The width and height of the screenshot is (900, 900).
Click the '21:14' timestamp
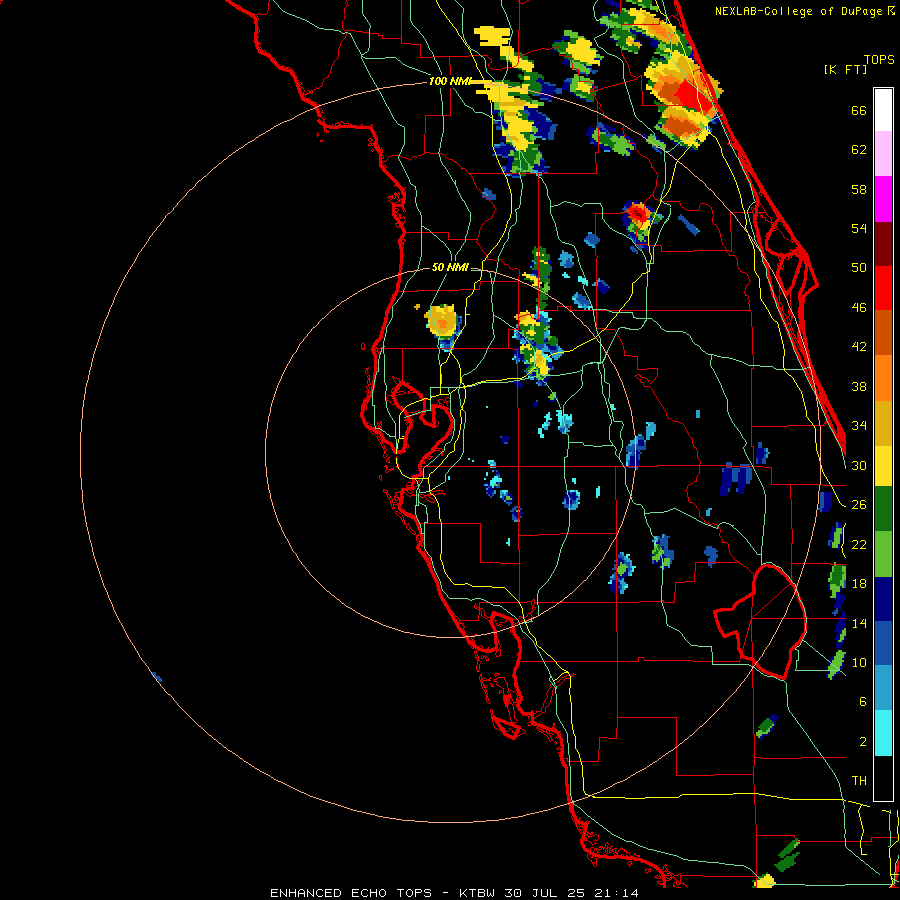[x=620, y=893]
